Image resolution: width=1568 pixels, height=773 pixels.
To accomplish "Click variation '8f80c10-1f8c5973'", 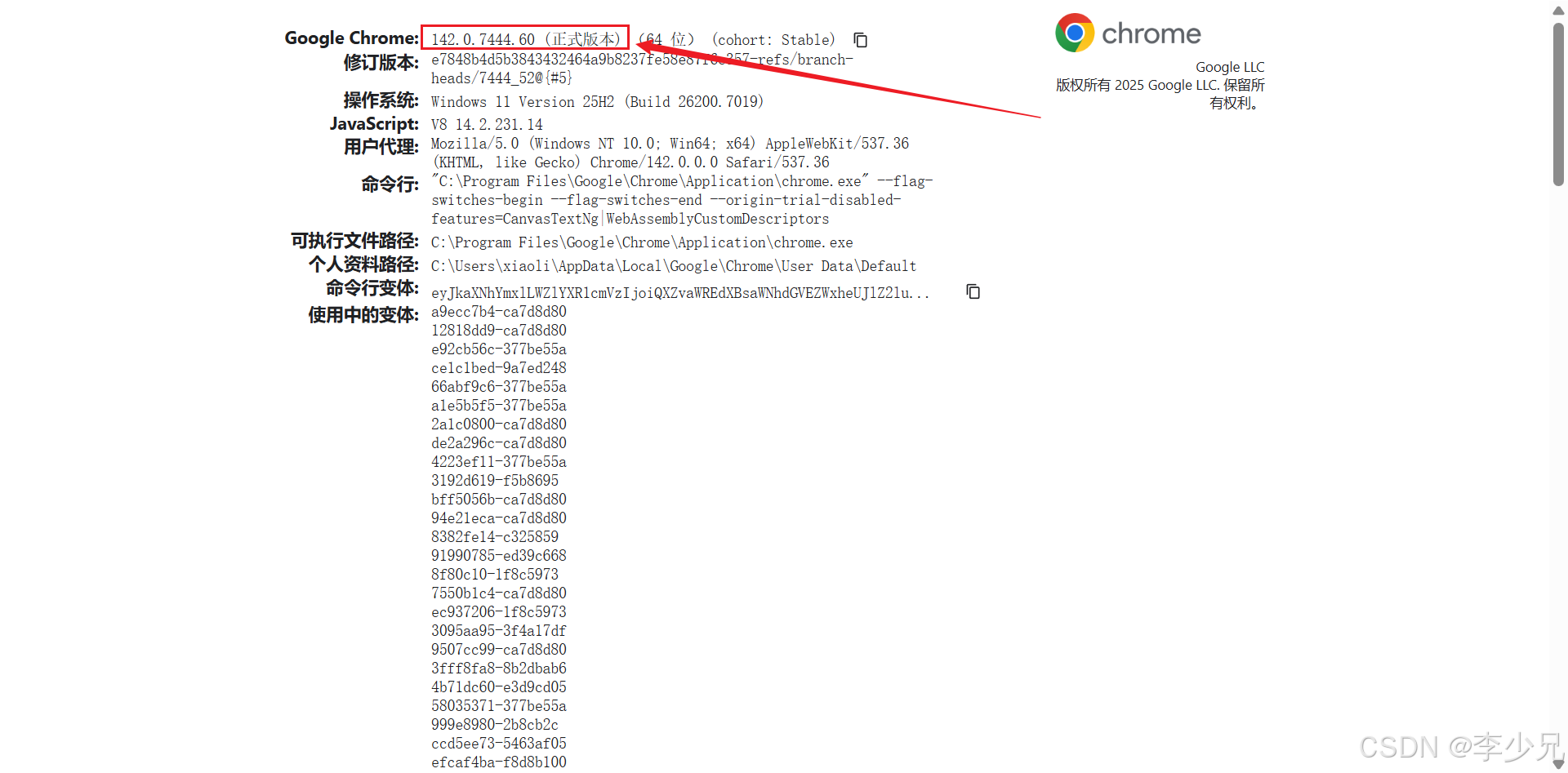I will 495,575.
